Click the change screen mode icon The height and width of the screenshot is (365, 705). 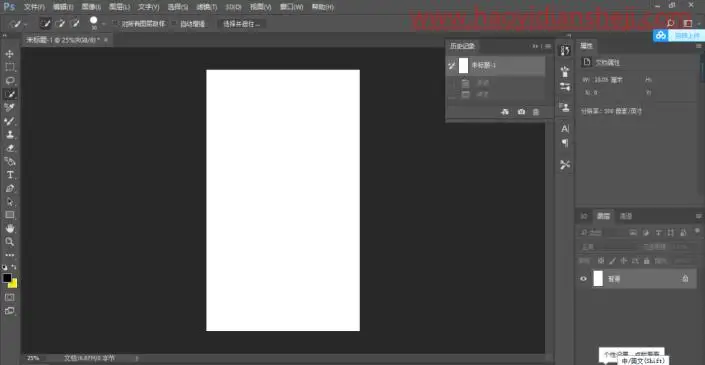pyautogui.click(x=9, y=311)
